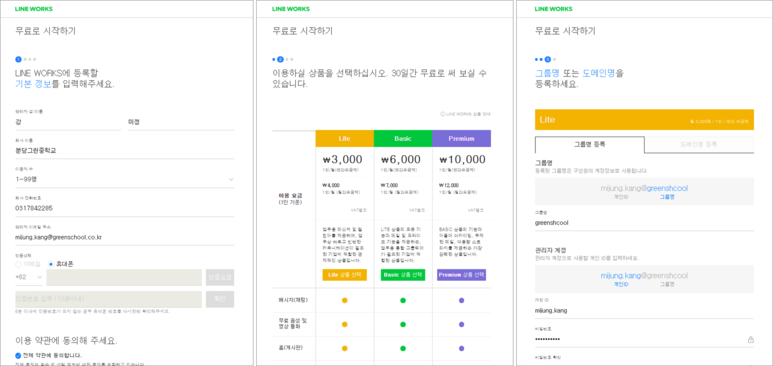
Task: Click the orange Lite plan banner
Action: [644, 120]
